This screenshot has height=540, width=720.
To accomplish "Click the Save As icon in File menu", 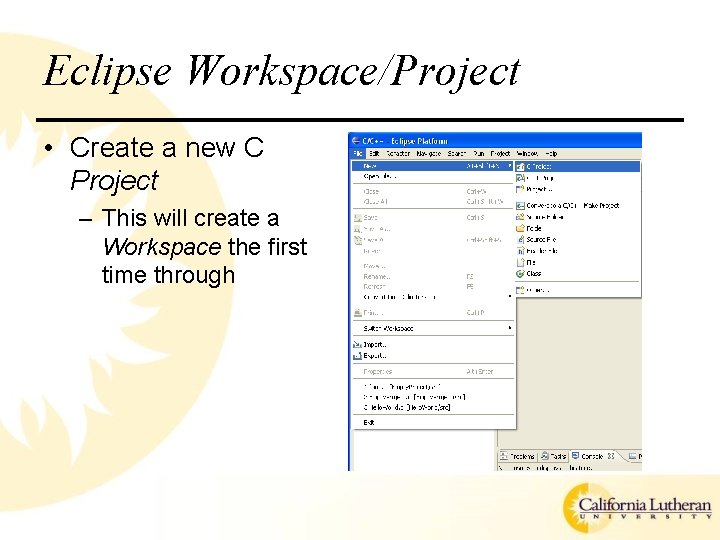I will pyautogui.click(x=358, y=229).
